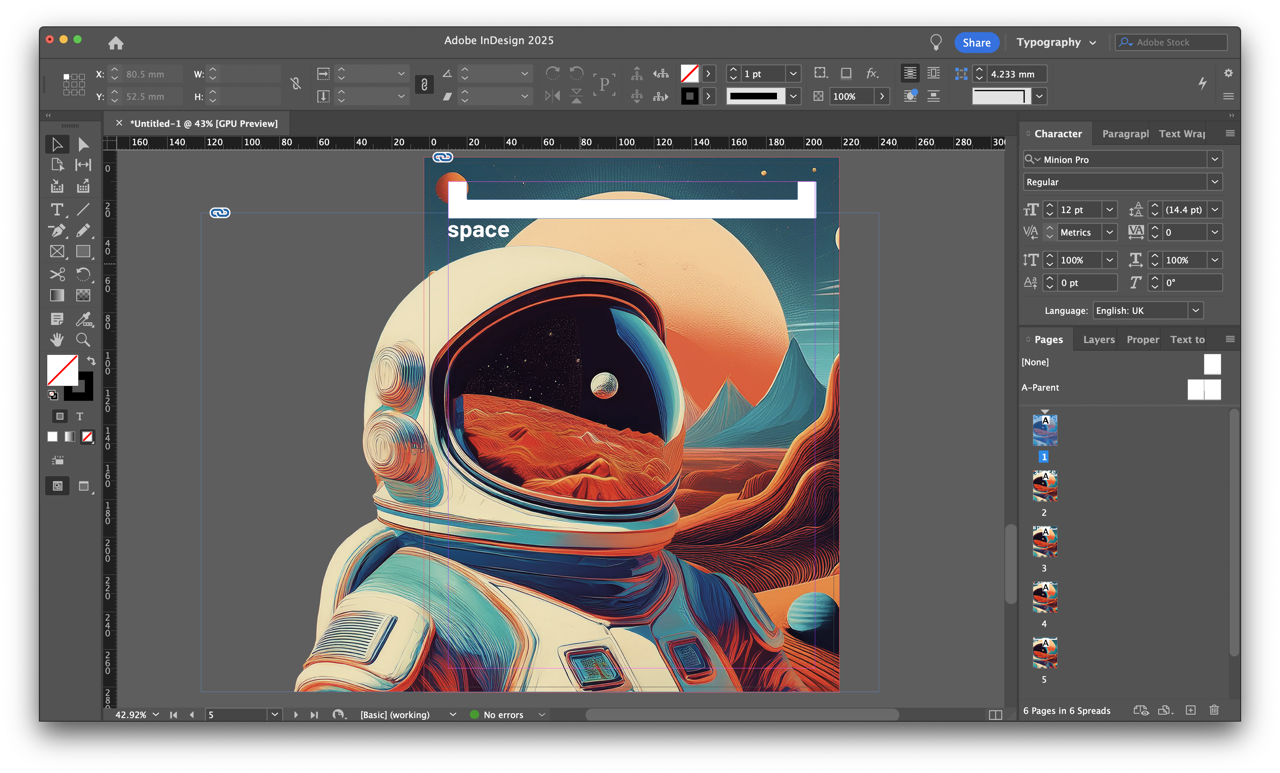The height and width of the screenshot is (773, 1280).
Task: Open the English: UK language dropdown
Action: click(1194, 311)
